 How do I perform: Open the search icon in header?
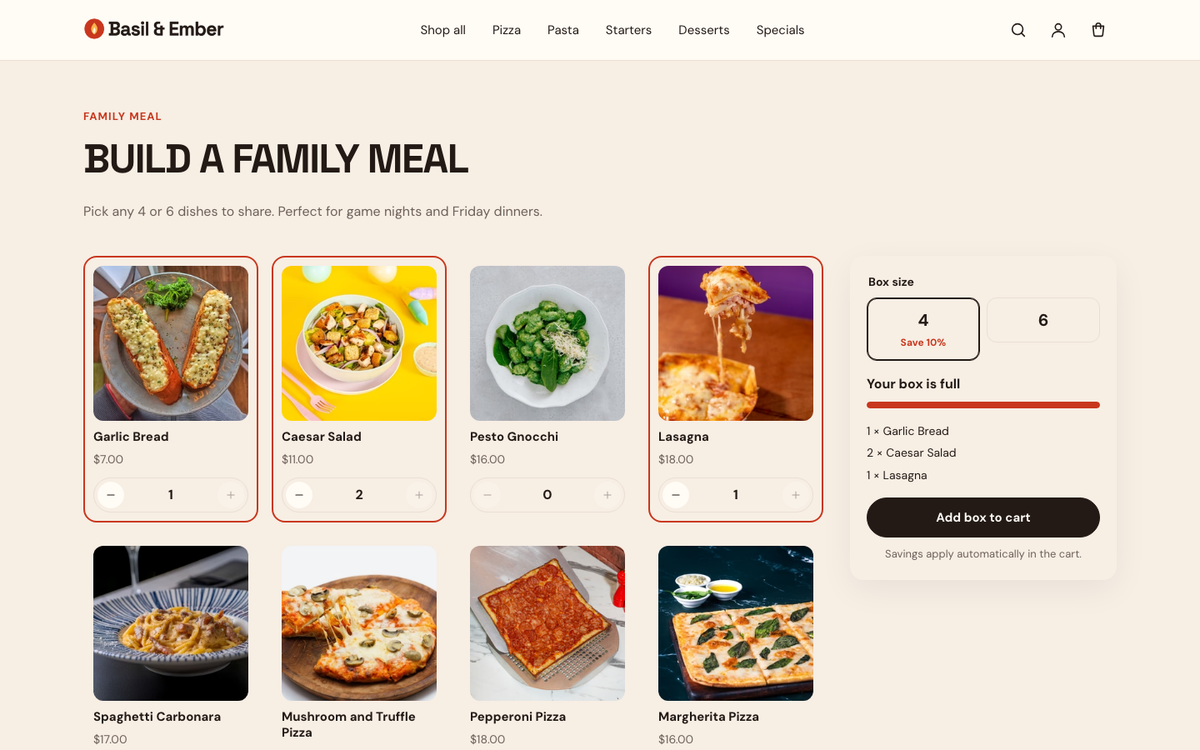(1018, 30)
